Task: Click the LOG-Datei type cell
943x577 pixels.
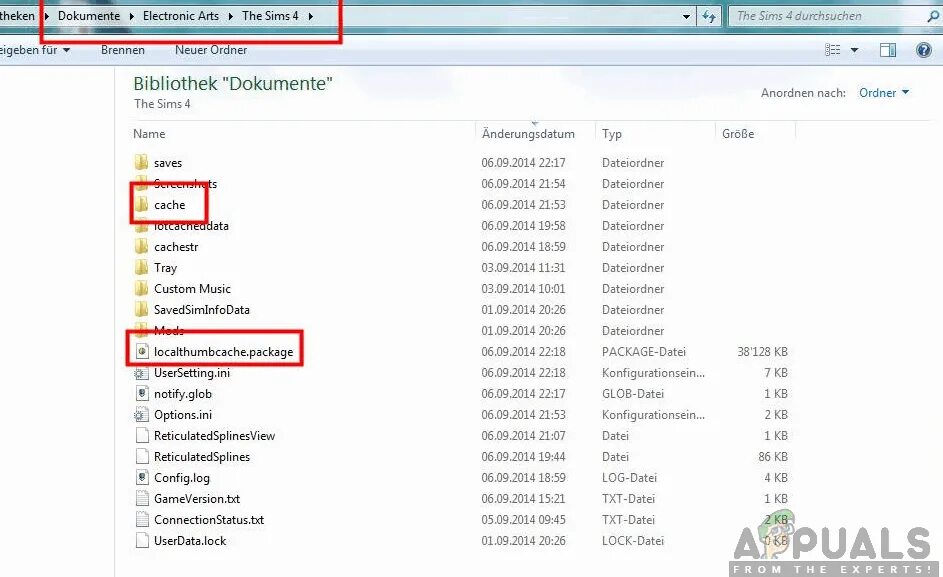Action: click(629, 478)
